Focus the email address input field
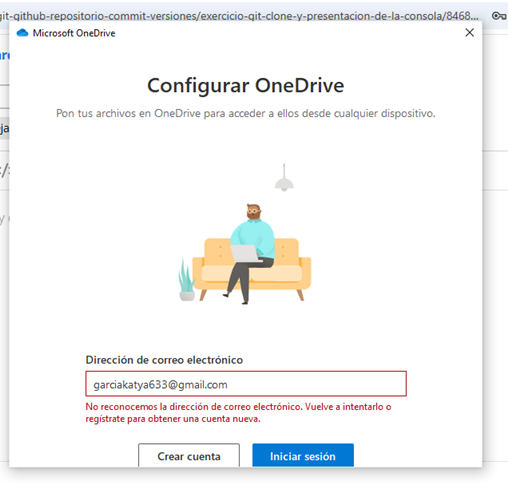508x500 pixels. [x=246, y=384]
